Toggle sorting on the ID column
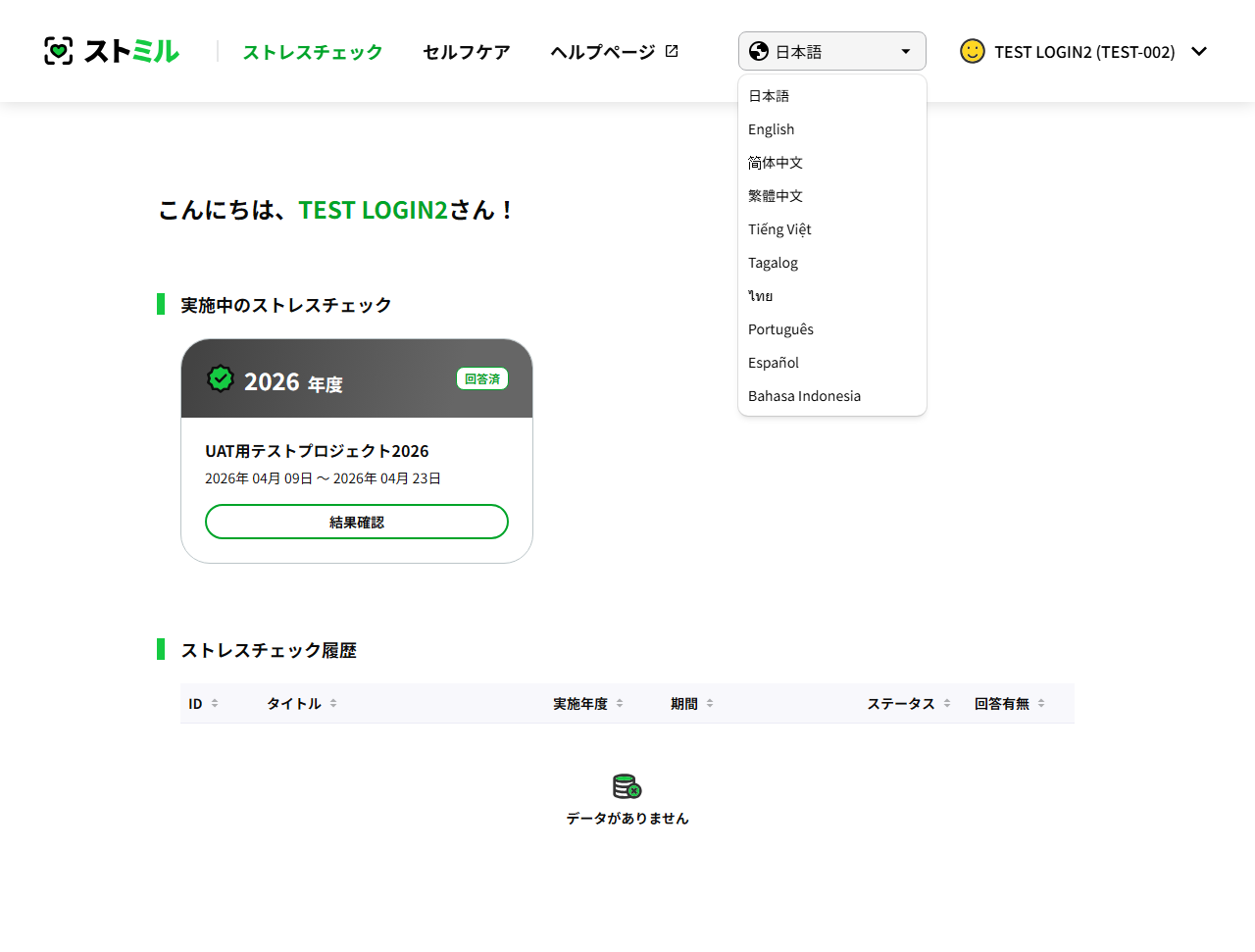The height and width of the screenshot is (952, 1255). [215, 703]
